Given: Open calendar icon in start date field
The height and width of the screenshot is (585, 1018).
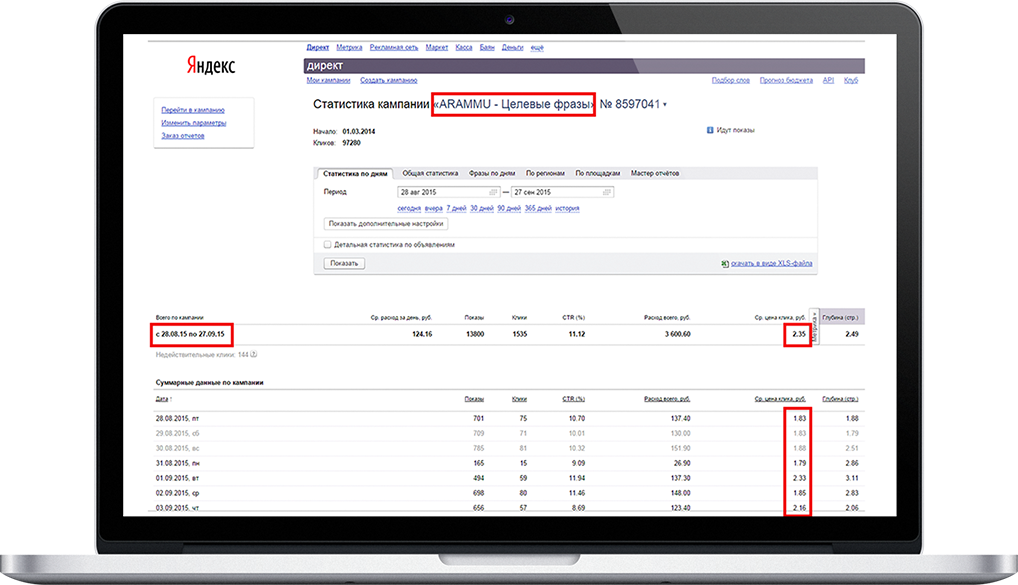Looking at the screenshot, I should [493, 192].
